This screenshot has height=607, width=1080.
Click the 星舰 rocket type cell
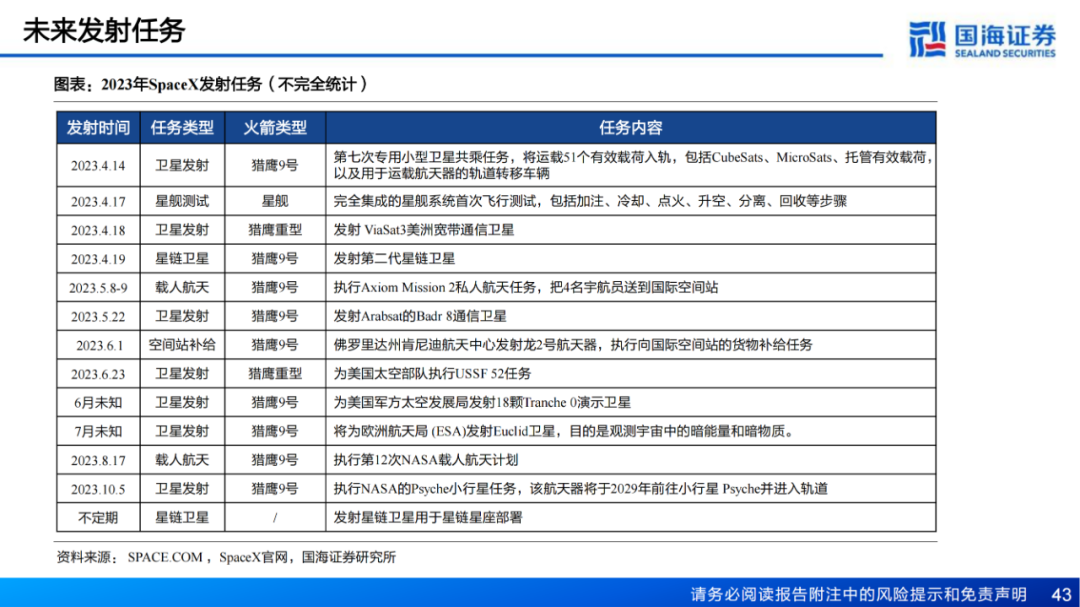click(x=275, y=201)
